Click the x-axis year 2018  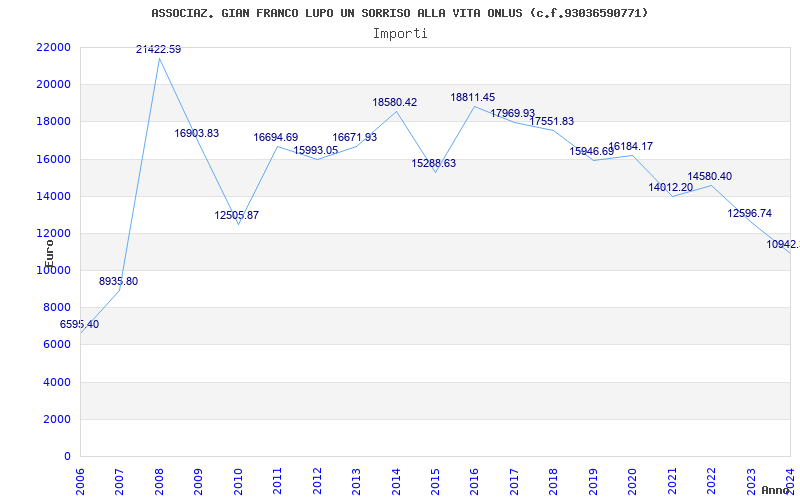[554, 480]
